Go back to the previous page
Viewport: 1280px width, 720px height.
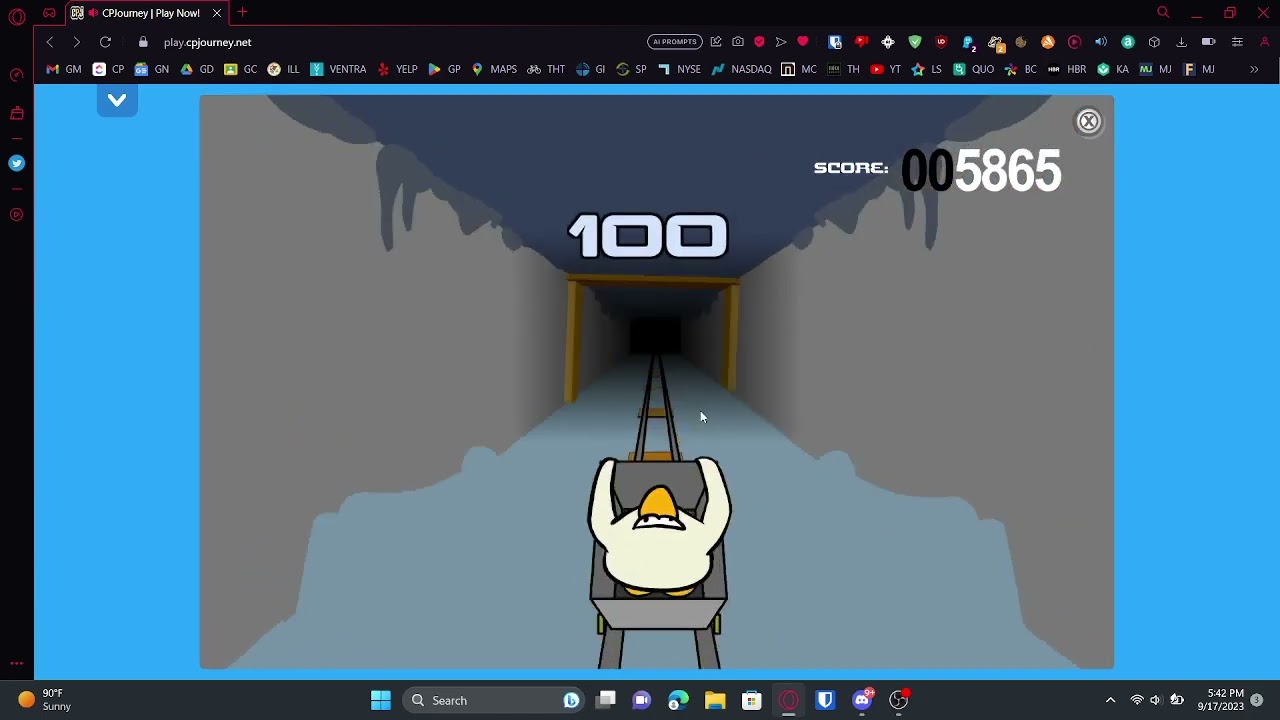(50, 42)
